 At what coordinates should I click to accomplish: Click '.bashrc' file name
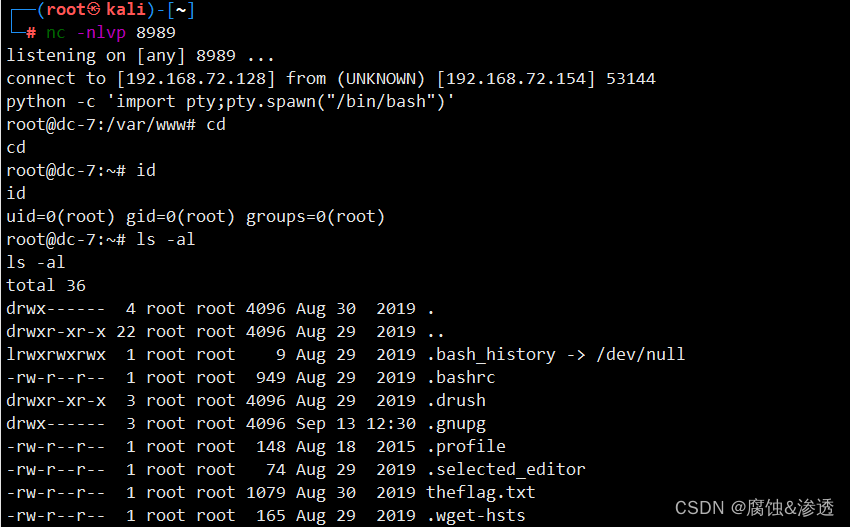point(461,377)
